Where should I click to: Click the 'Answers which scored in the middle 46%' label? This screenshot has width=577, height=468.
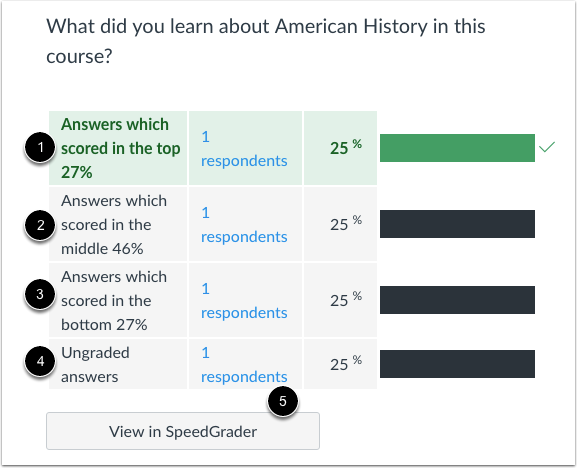(x=114, y=224)
